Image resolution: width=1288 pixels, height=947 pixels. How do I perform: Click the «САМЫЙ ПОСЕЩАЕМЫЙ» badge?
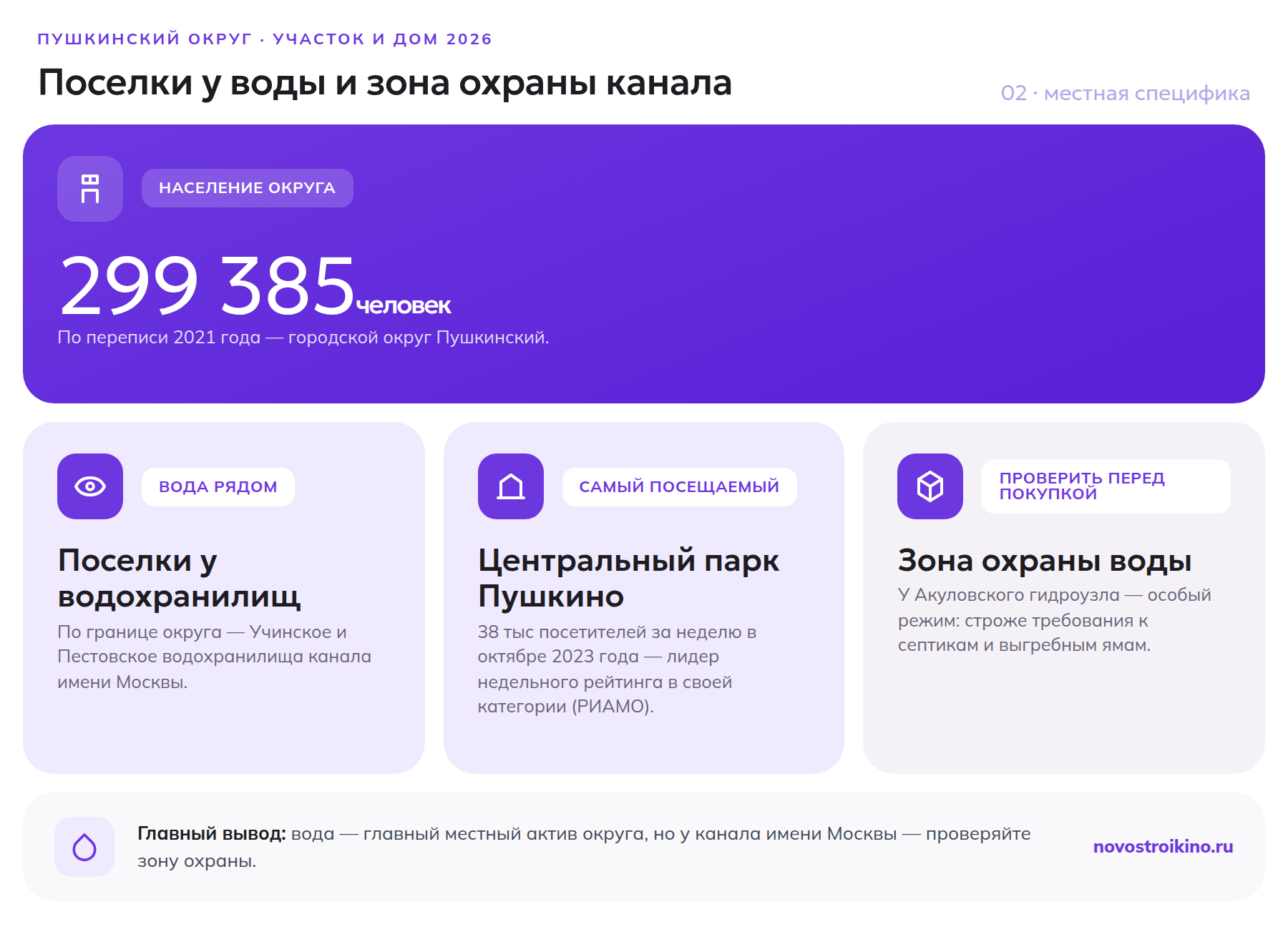tap(679, 487)
